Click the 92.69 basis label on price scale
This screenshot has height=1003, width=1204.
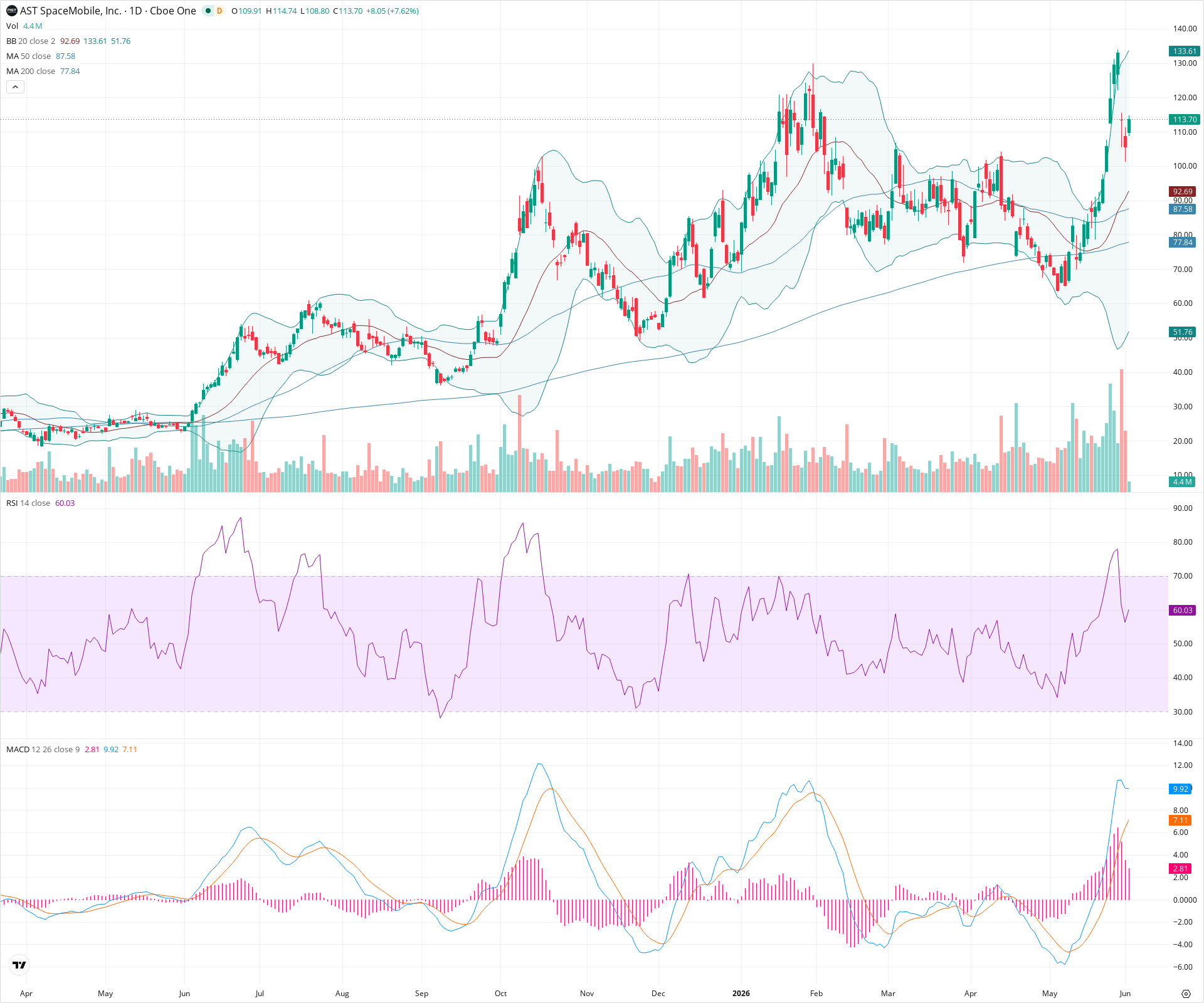click(1183, 192)
